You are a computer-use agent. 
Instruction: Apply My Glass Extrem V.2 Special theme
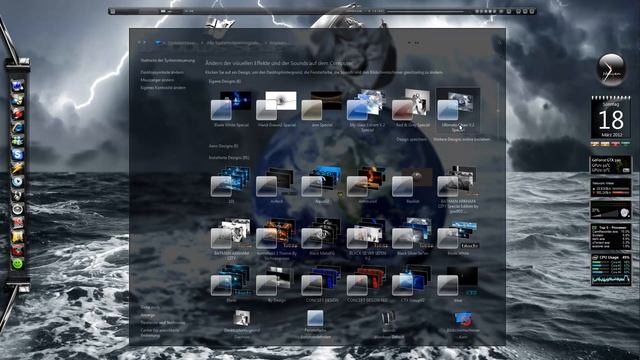pos(367,110)
